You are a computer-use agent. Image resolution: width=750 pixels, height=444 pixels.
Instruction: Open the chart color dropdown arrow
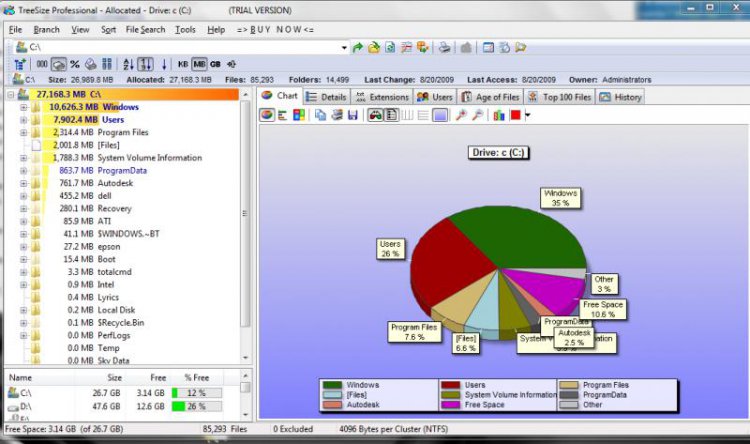click(x=528, y=115)
